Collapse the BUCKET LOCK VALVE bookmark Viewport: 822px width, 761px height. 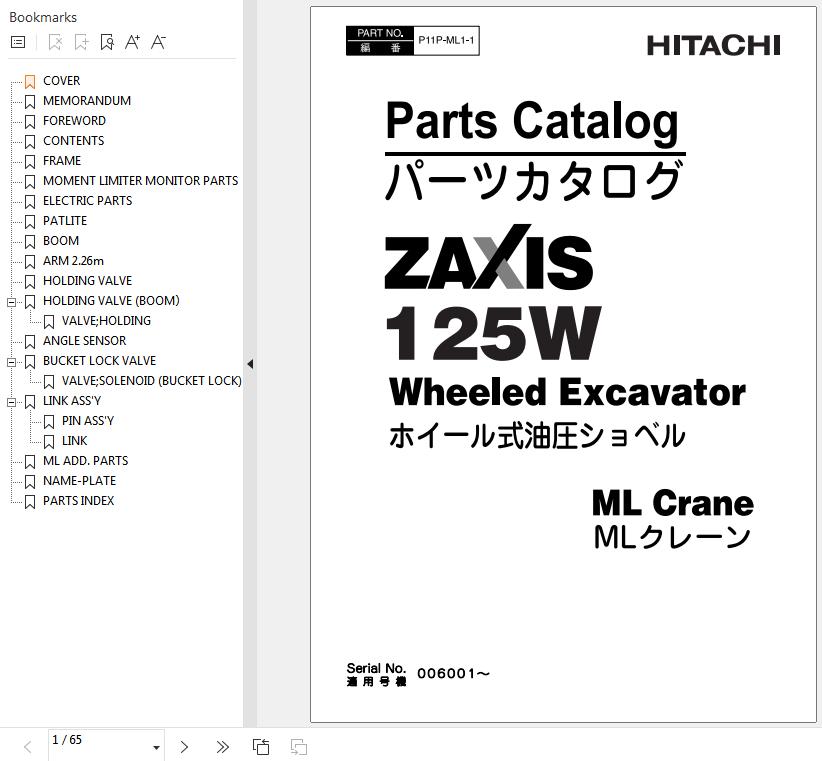[11, 362]
